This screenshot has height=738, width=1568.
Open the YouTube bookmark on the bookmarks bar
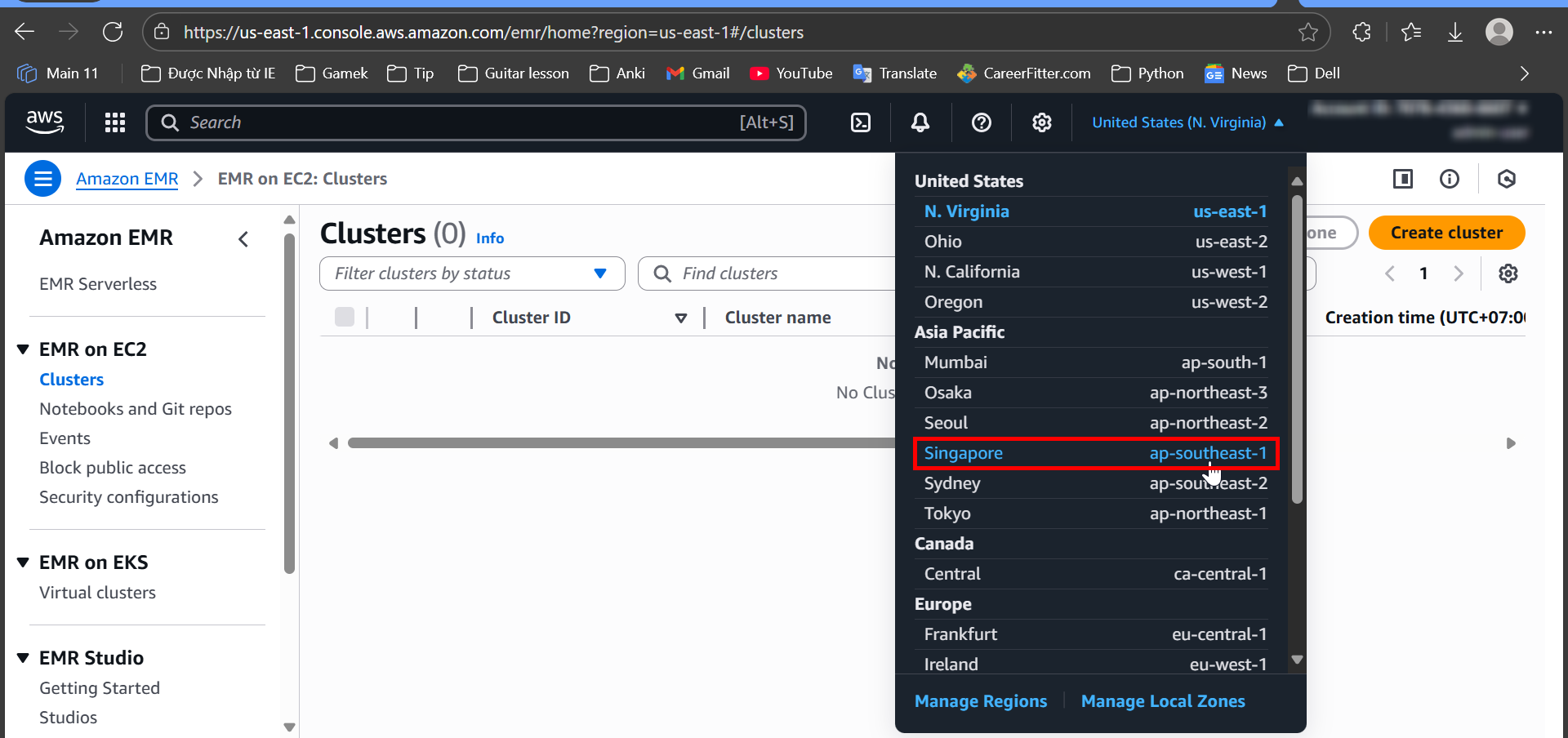pyautogui.click(x=791, y=73)
